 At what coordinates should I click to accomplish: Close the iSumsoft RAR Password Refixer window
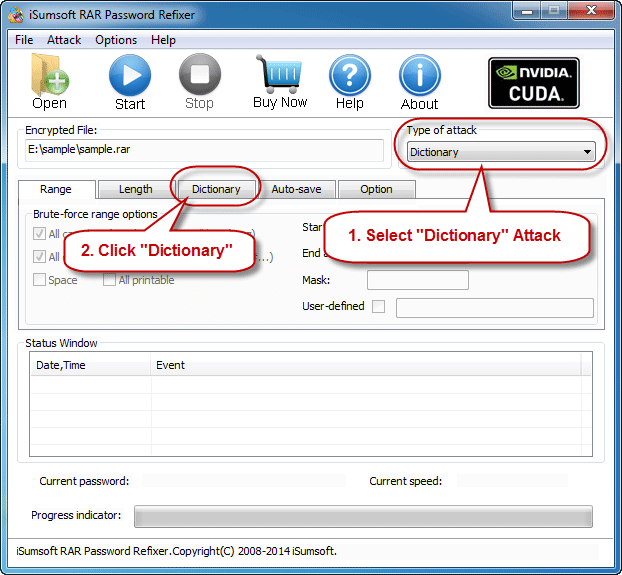click(x=591, y=11)
